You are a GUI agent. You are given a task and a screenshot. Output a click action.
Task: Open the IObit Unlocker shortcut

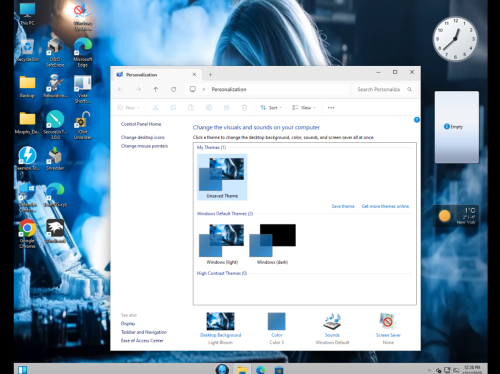coord(83,125)
